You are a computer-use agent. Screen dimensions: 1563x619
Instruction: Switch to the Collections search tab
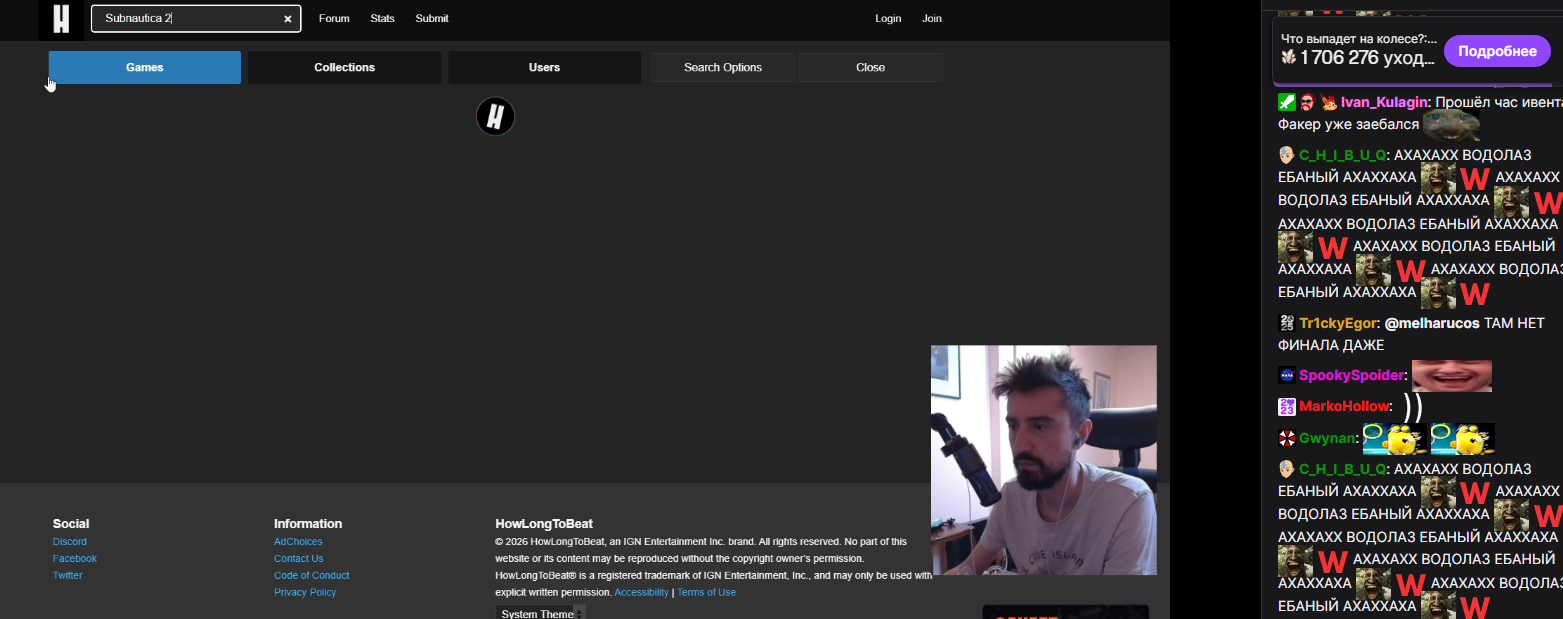pos(344,67)
